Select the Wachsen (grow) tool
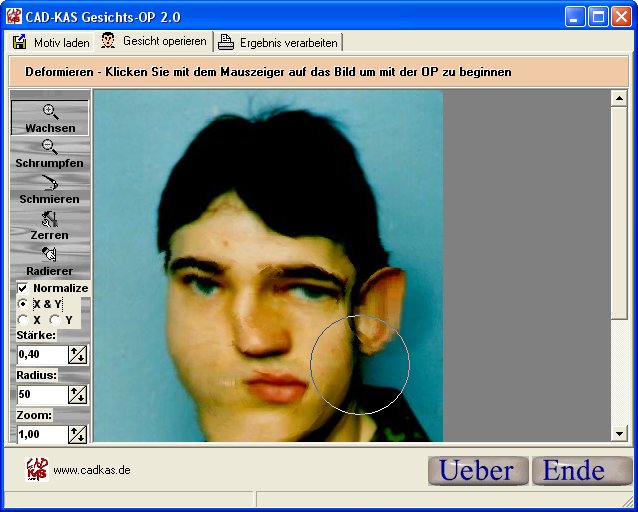The image size is (638, 512). click(50, 118)
